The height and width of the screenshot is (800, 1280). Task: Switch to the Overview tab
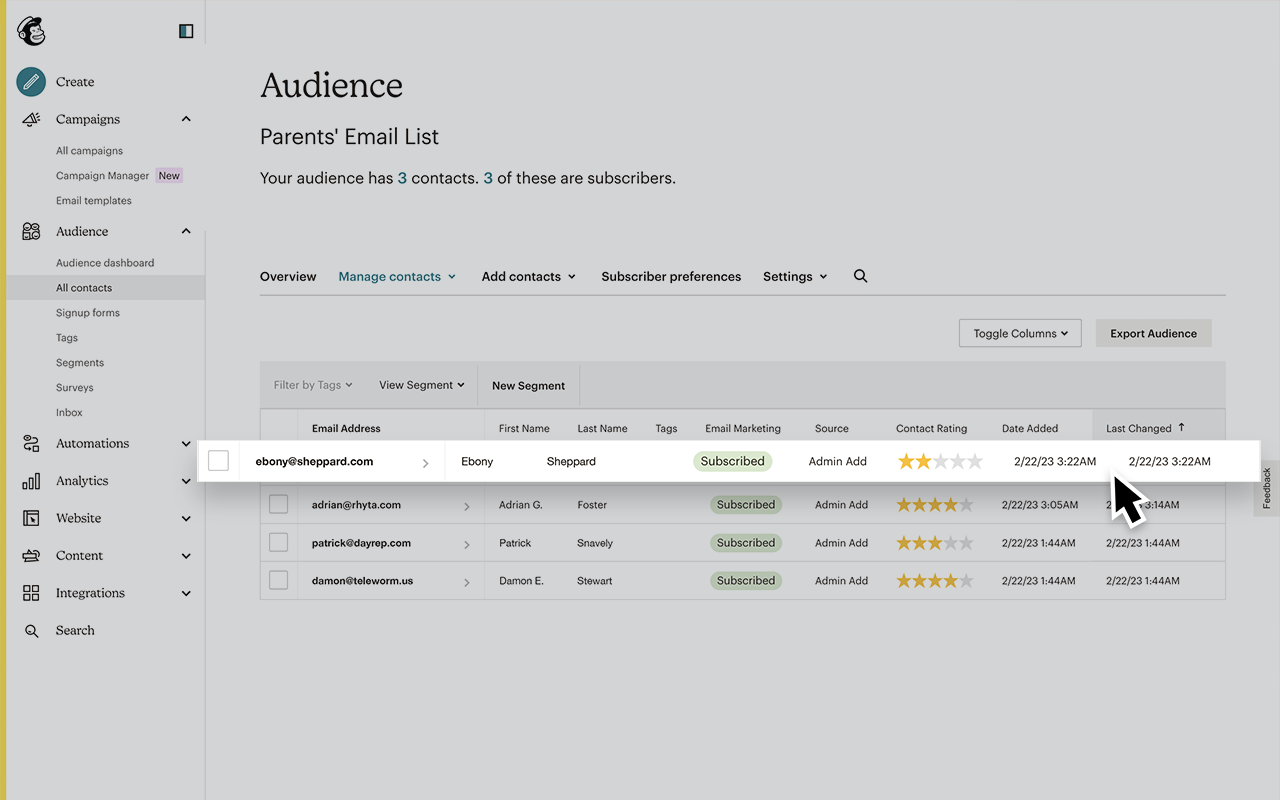[287, 276]
